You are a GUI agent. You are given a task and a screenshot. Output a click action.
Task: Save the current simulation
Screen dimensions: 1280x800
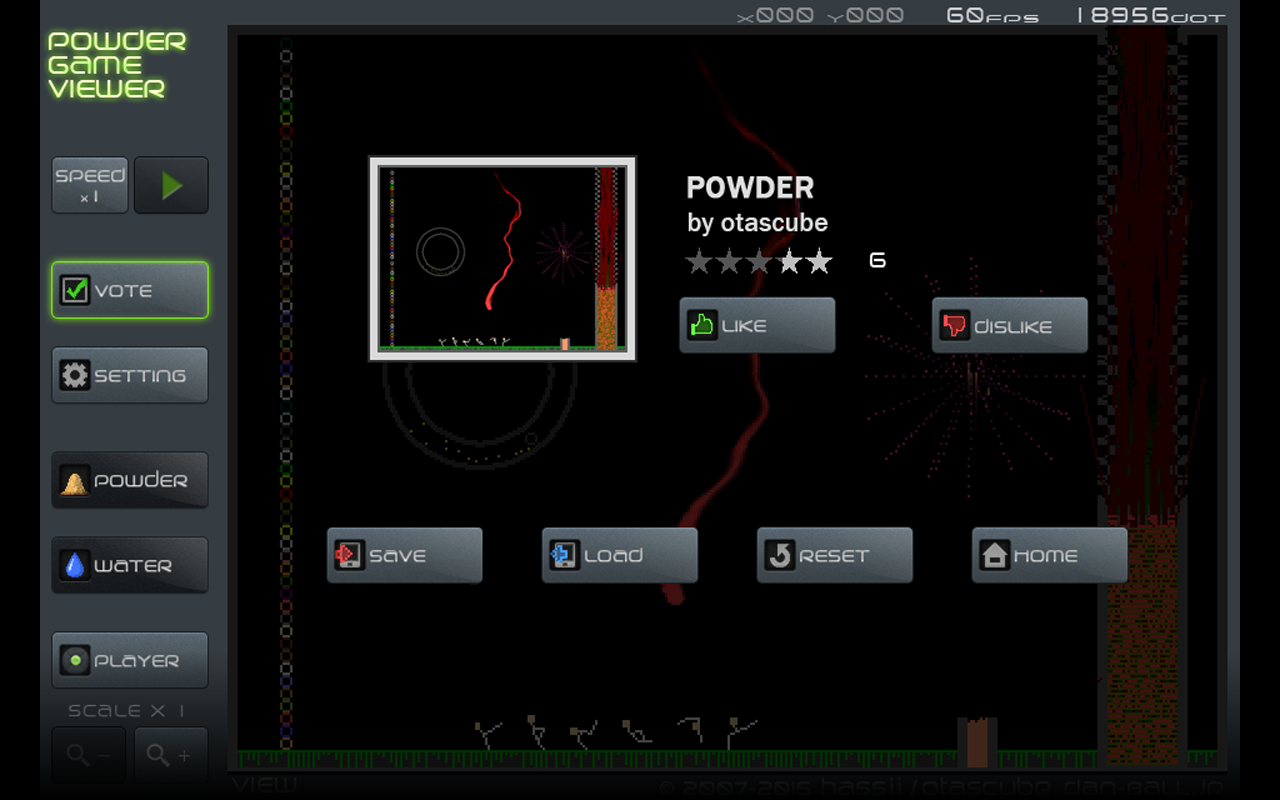404,554
